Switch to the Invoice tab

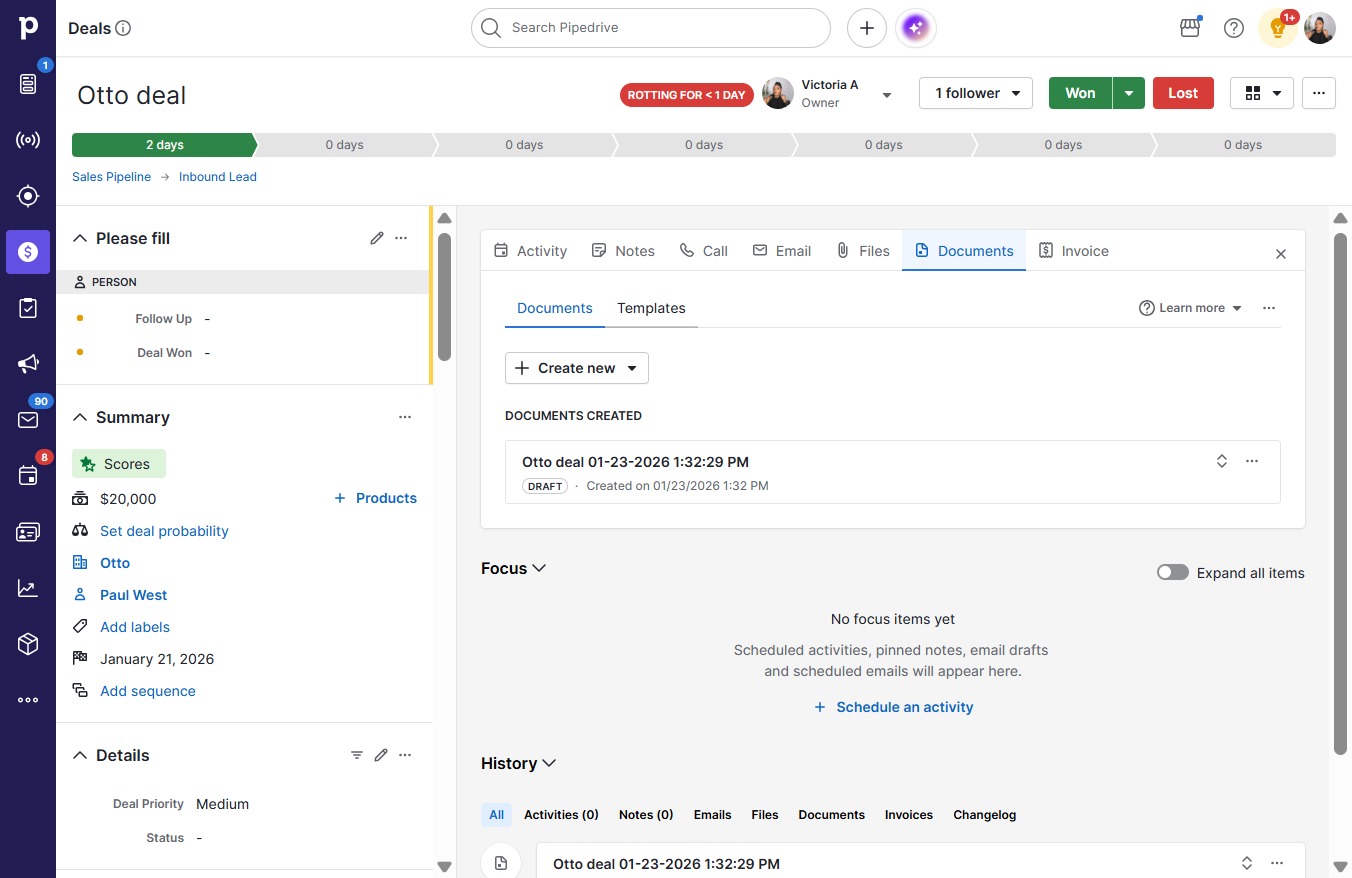(1074, 251)
